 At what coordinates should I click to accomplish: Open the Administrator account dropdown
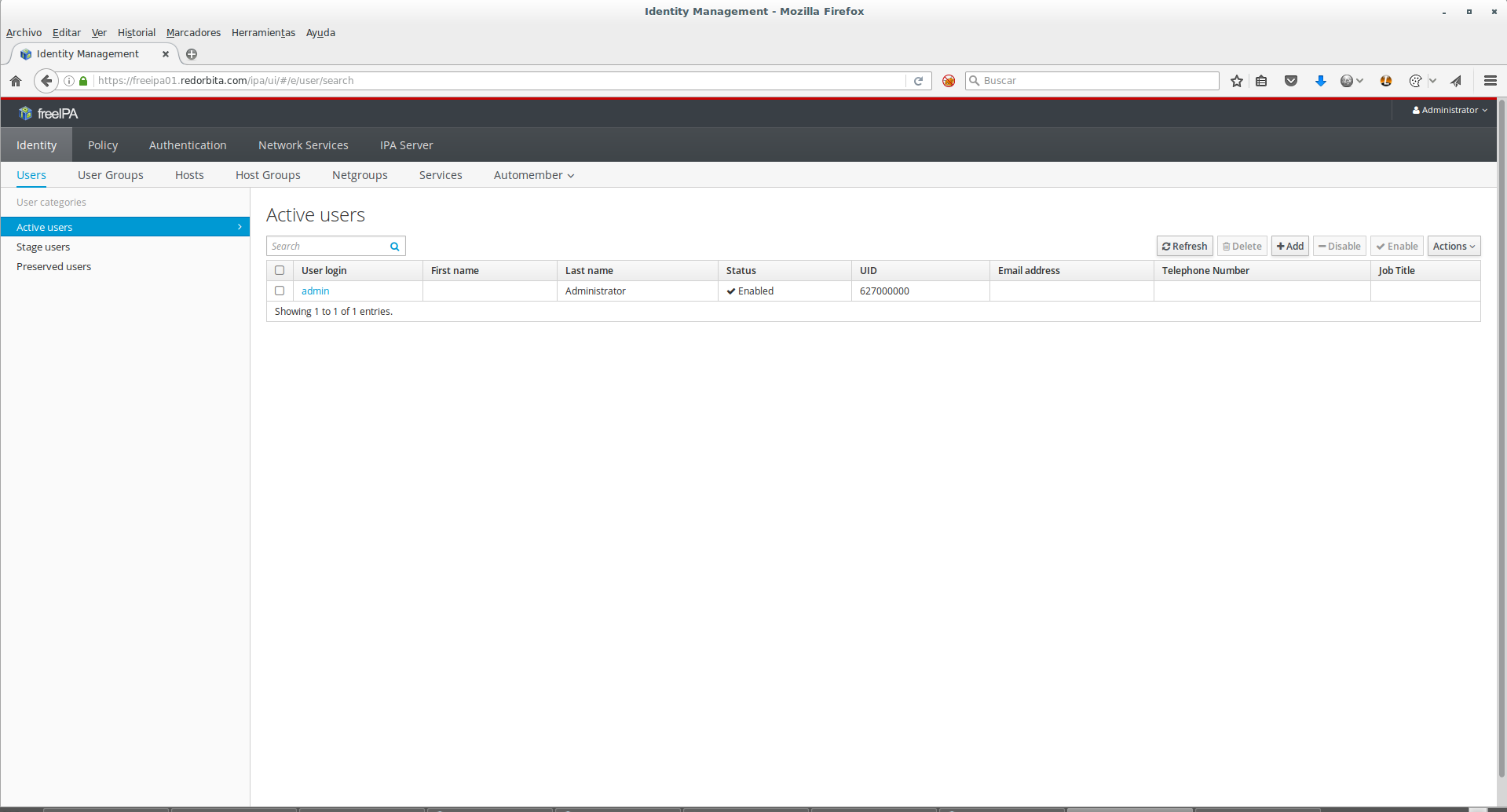[1450, 110]
